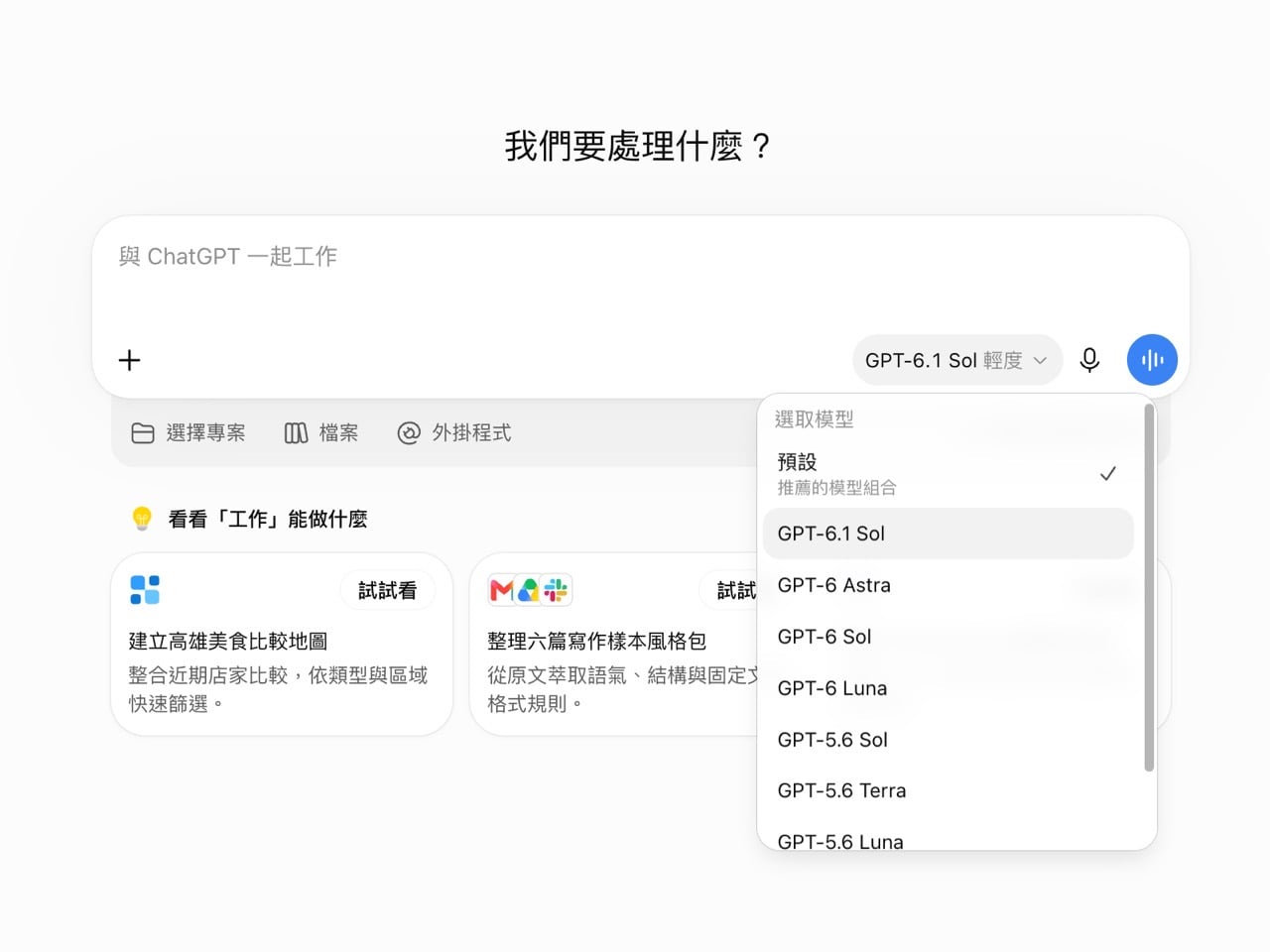Click the books icon beside 檔案
This screenshot has height=952, width=1270.
296,433
